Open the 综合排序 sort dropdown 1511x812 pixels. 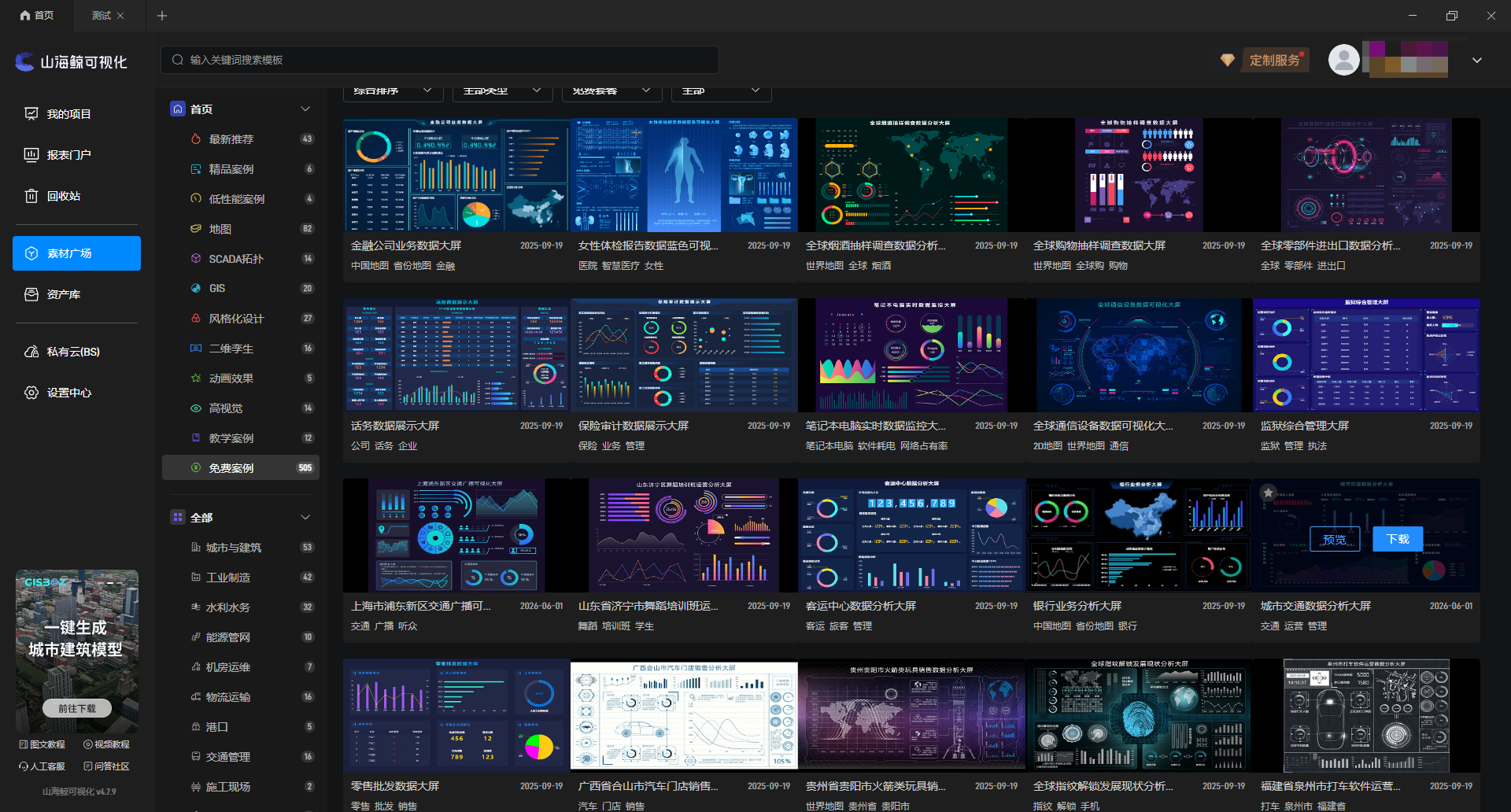point(393,91)
